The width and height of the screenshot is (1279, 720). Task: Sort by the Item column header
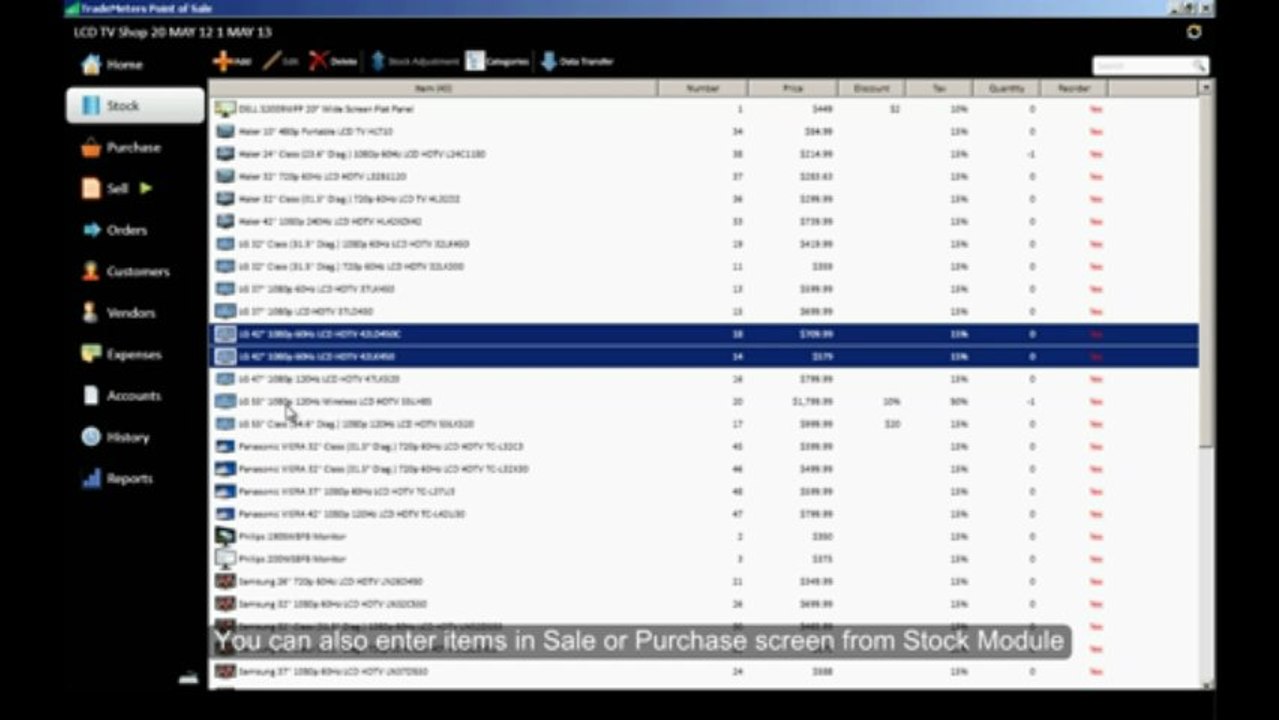click(x=433, y=89)
